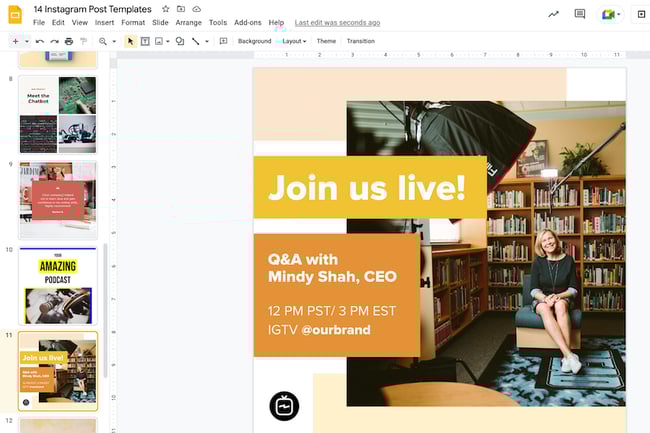
Task: Star the 14 Instagram Post Templates document
Action: 166,9
